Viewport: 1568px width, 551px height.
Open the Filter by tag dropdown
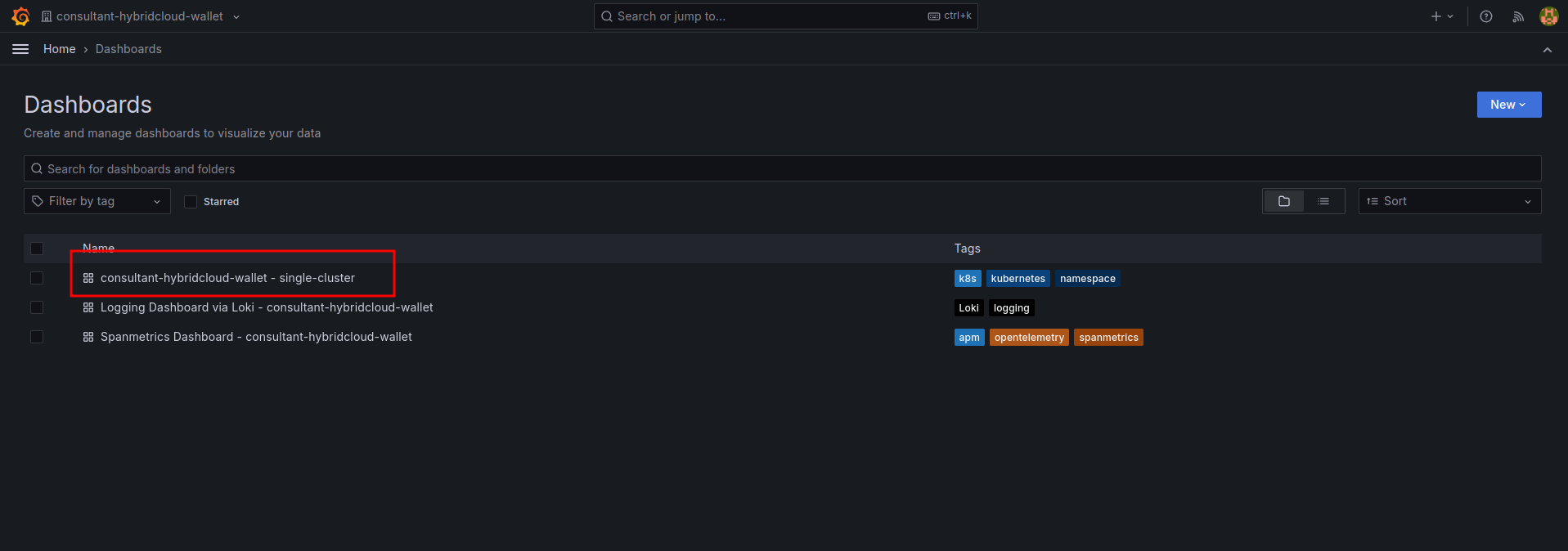[97, 201]
